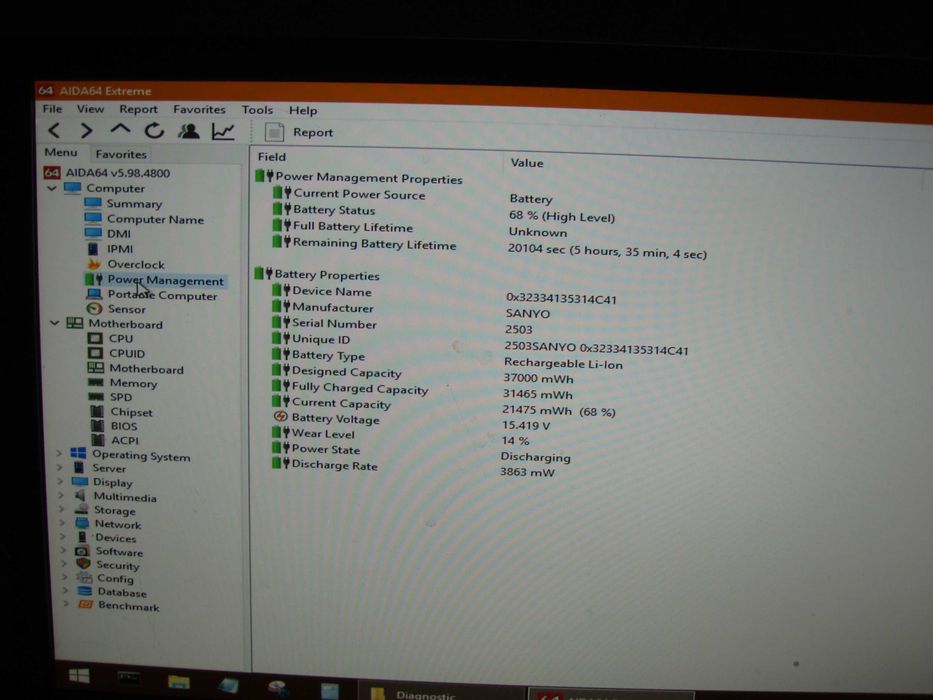
Task: Select the CPUID icon
Action: pyautogui.click(x=95, y=353)
